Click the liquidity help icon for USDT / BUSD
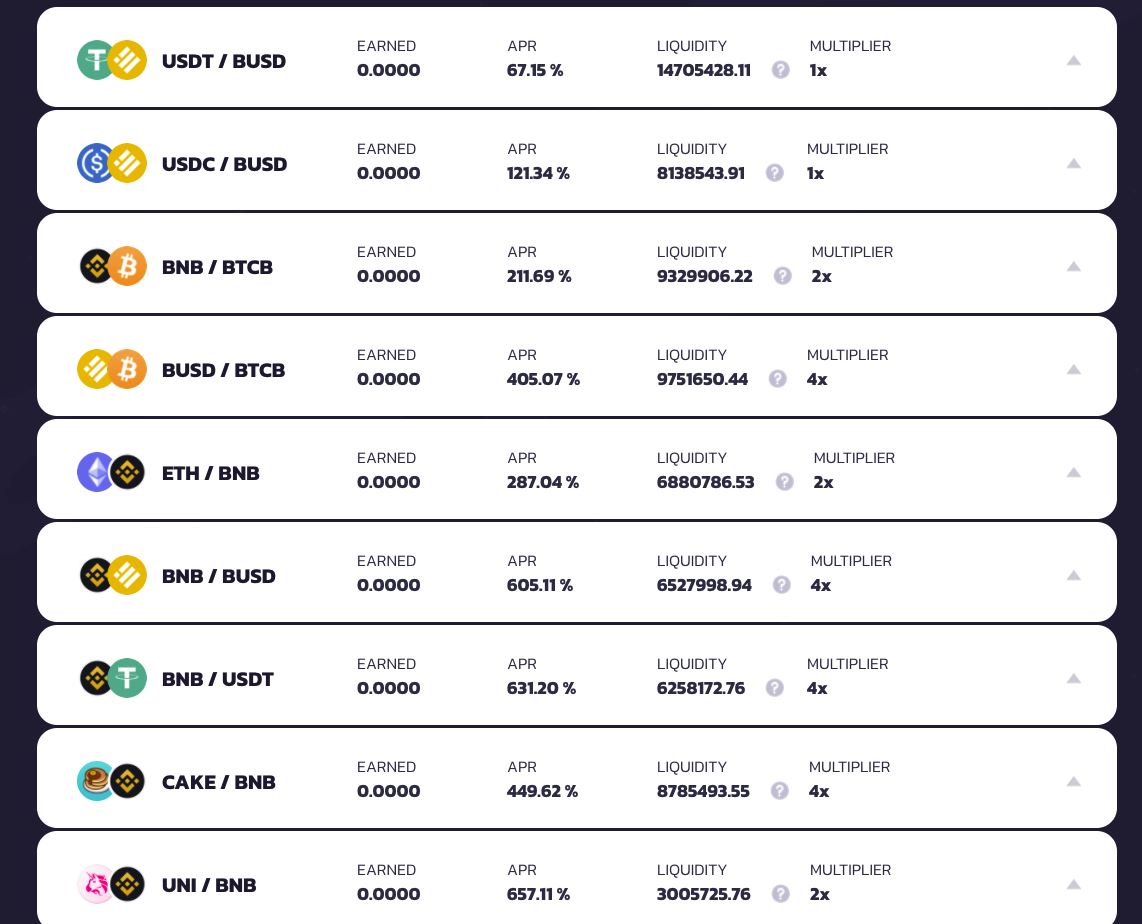This screenshot has width=1142, height=924. [x=780, y=70]
